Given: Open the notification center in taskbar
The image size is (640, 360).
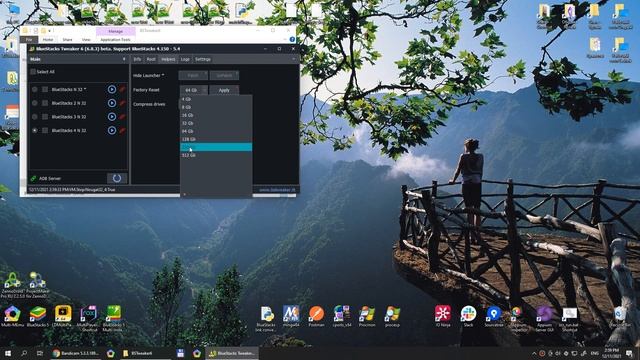Looking at the screenshot, I should (629, 353).
